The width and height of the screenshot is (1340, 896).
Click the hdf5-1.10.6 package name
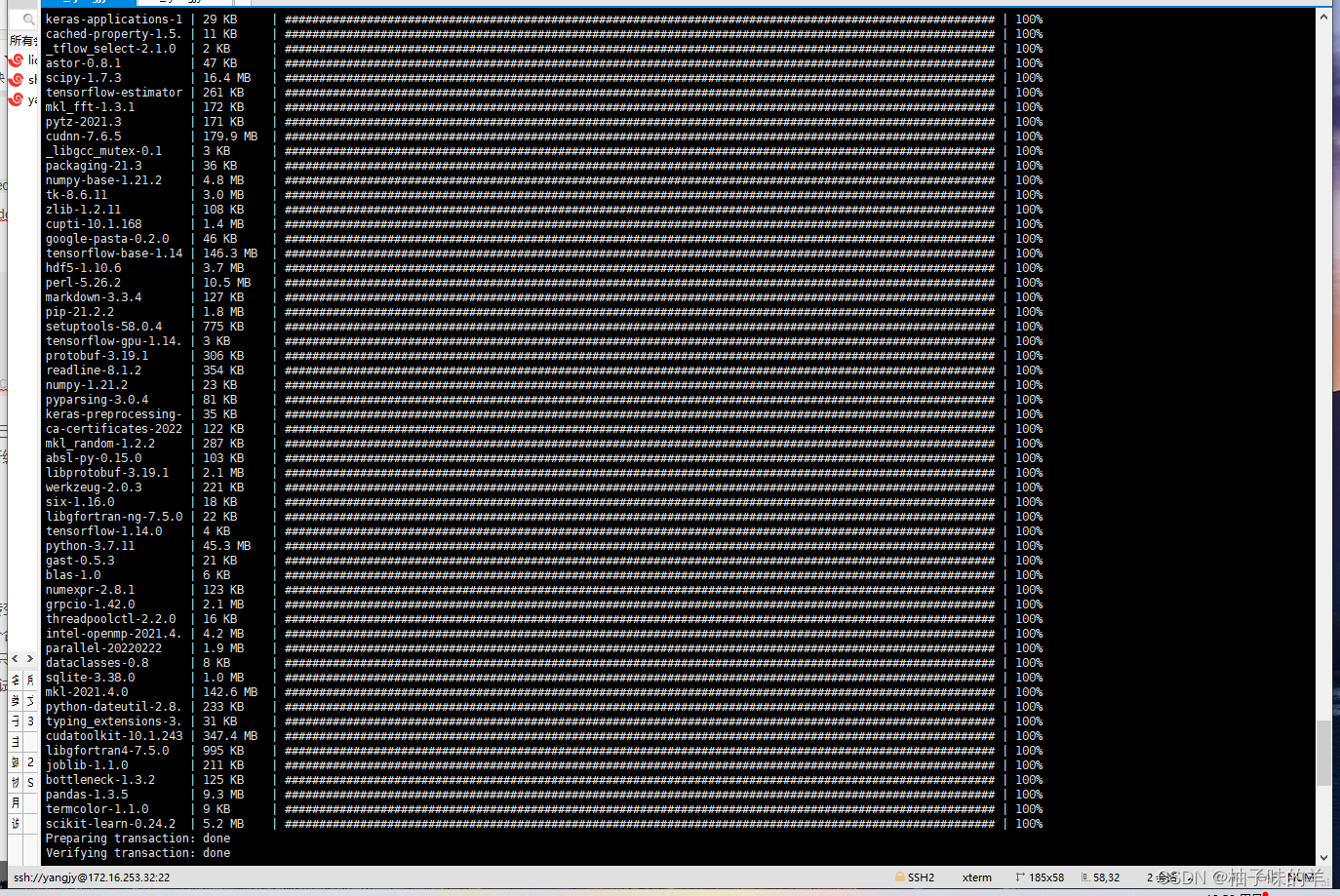[84, 268]
